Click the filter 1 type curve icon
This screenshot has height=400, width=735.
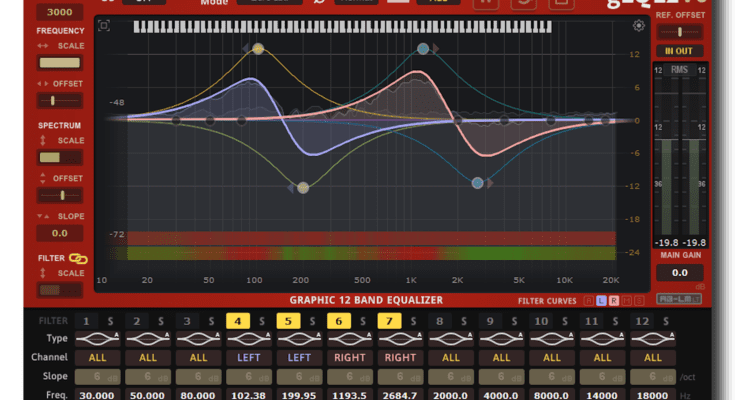click(x=97, y=339)
